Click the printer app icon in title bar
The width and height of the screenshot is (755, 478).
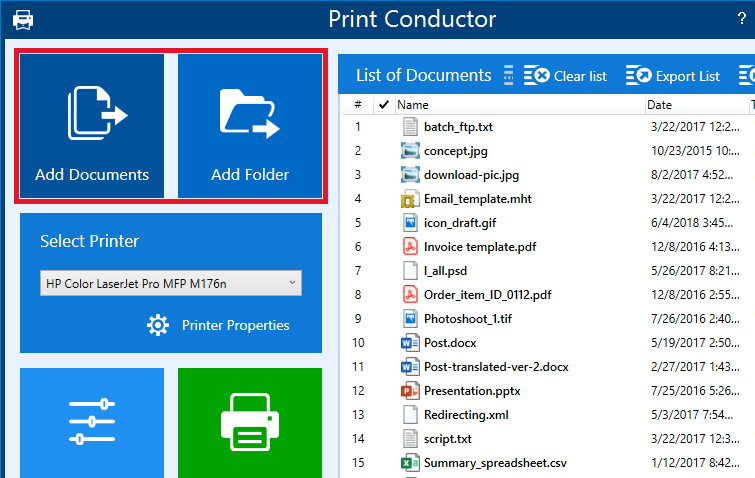point(22,19)
